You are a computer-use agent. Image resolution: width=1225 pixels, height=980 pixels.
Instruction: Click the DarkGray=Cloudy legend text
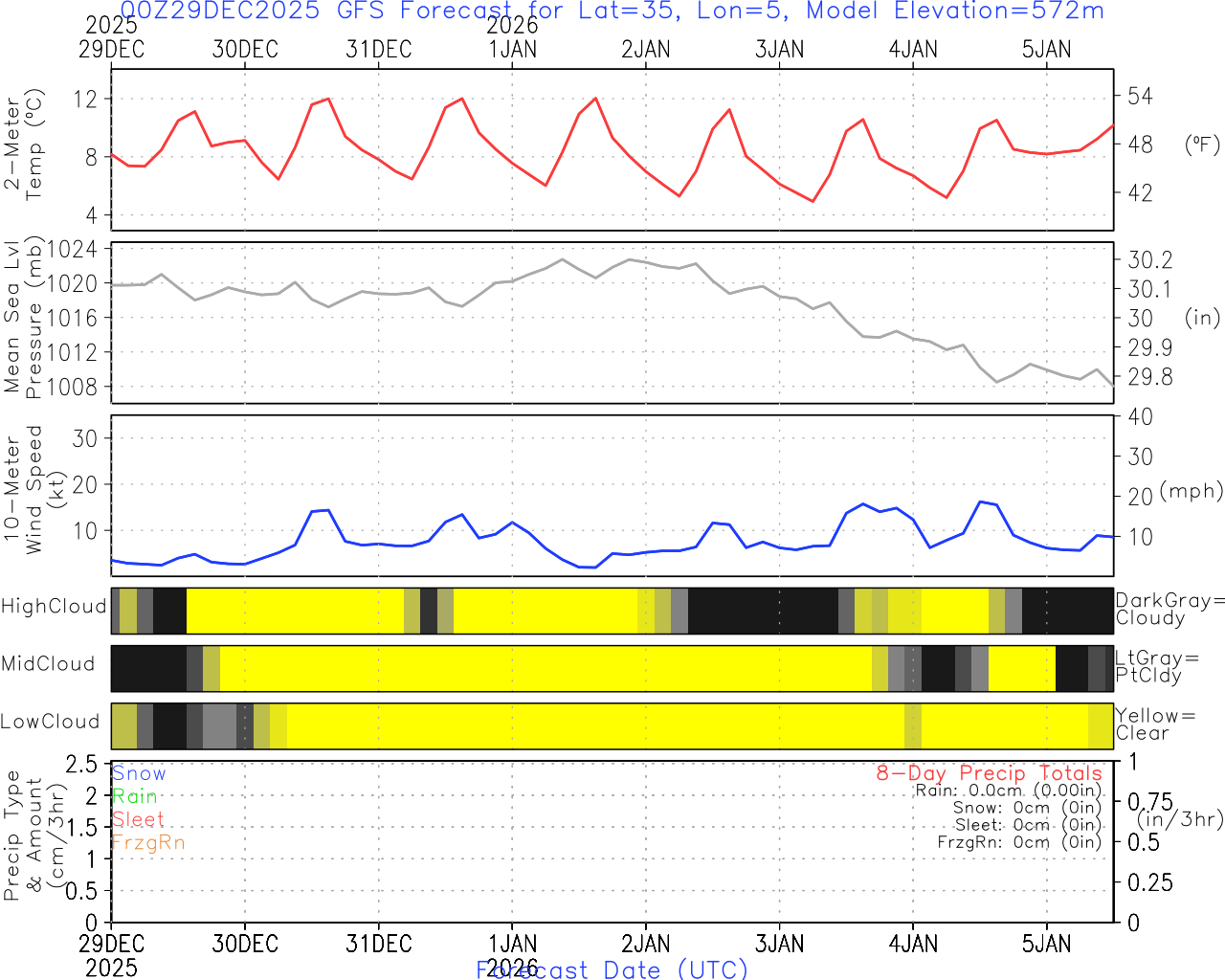(1169, 609)
